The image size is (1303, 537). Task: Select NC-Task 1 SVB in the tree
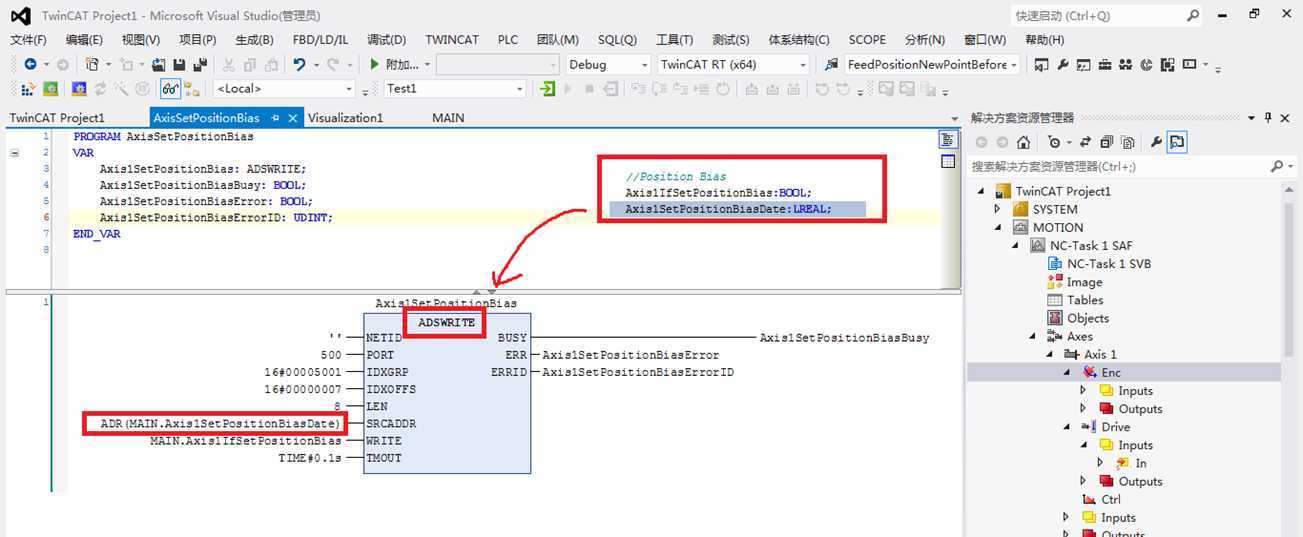point(1108,263)
